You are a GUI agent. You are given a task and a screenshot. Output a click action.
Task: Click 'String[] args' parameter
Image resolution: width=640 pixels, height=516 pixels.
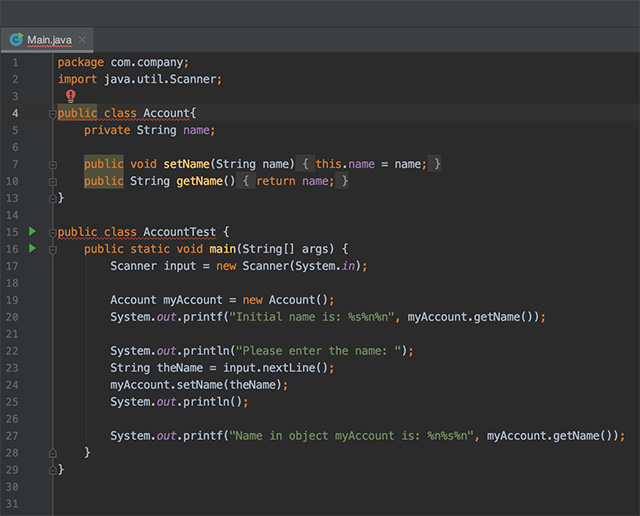(285, 249)
